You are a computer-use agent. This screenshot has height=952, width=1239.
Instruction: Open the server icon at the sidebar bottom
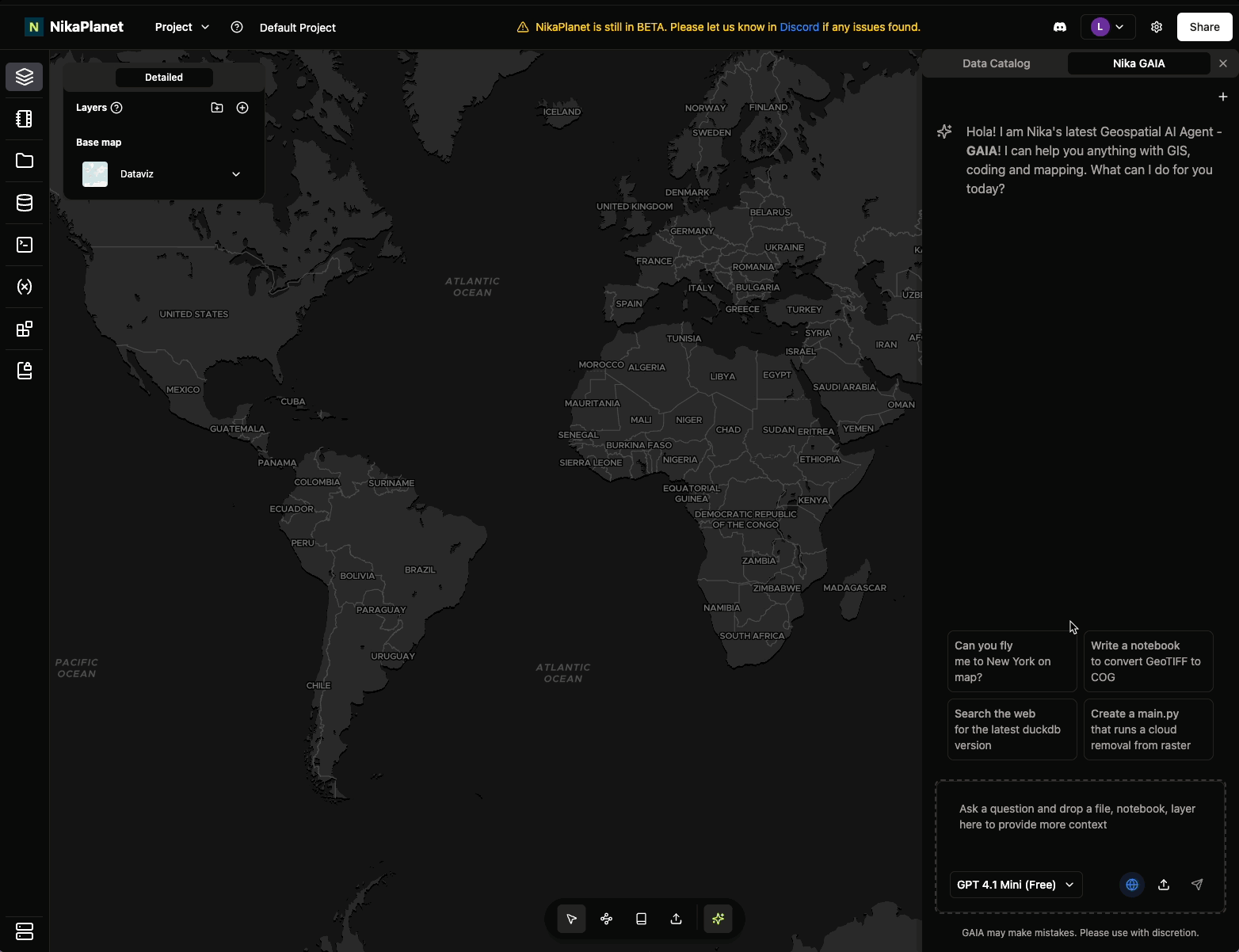tap(25, 931)
